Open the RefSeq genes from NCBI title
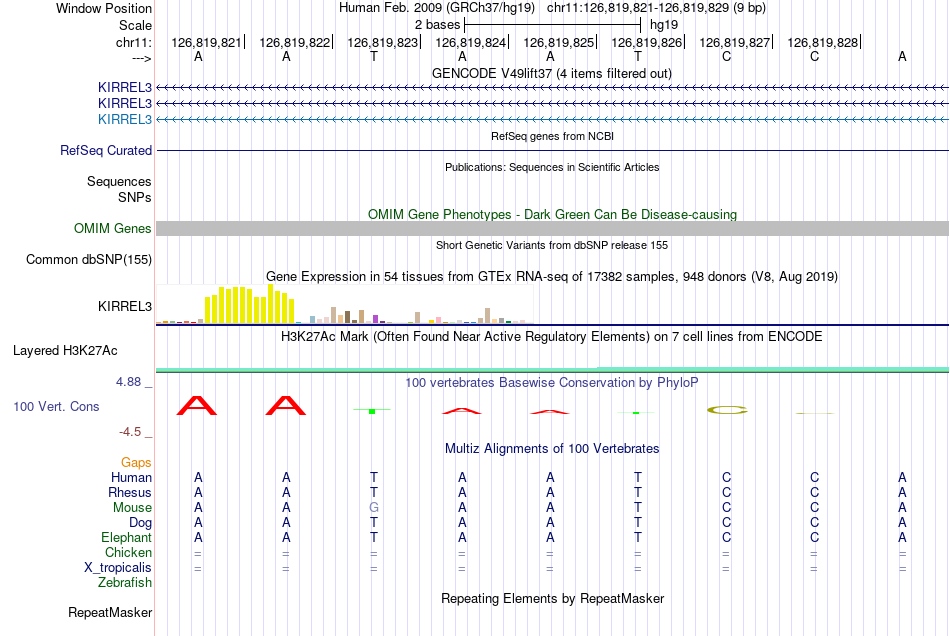This screenshot has width=950, height=636. coord(552,136)
